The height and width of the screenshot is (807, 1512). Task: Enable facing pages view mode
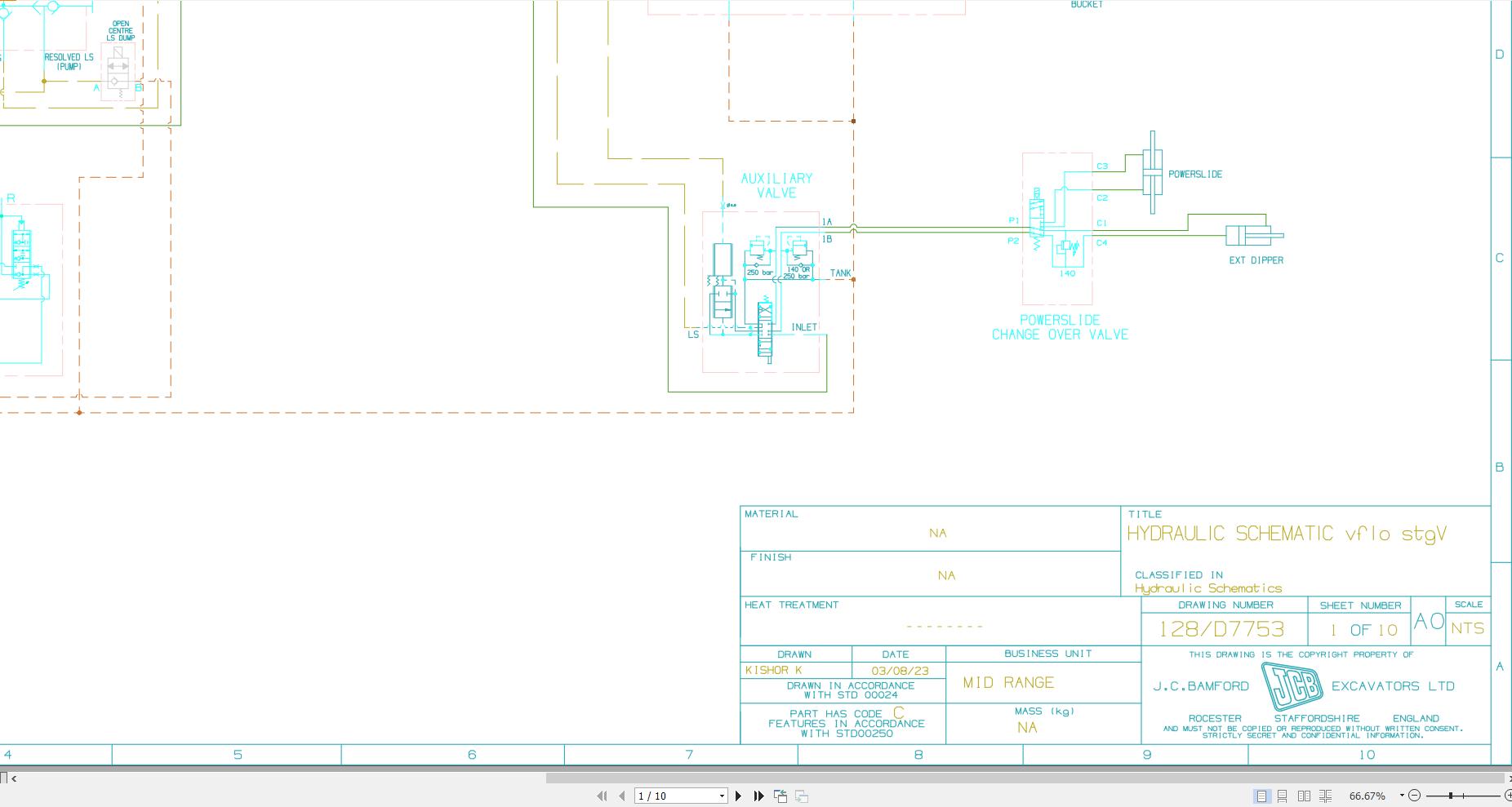[x=1304, y=796]
